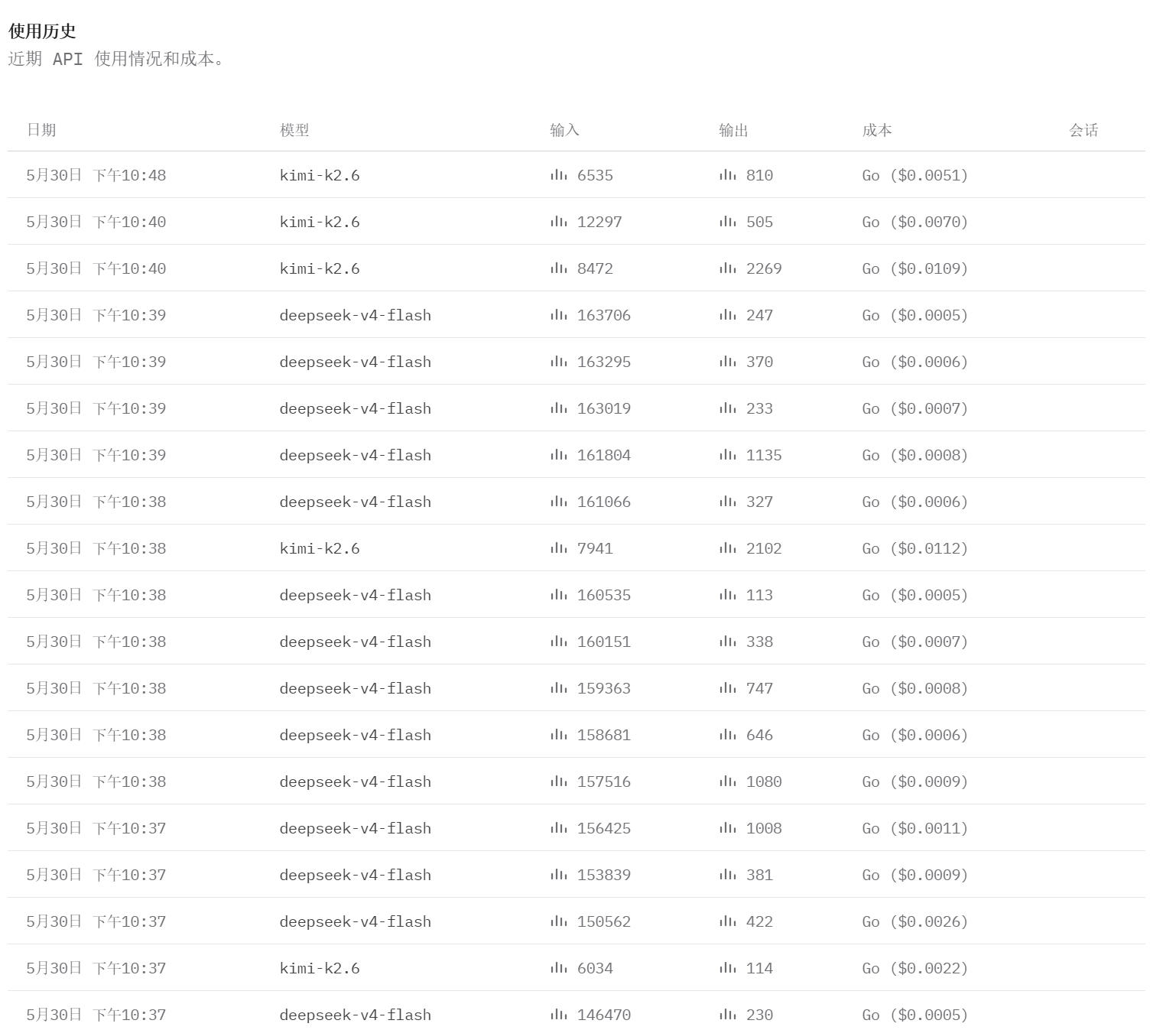Viewport: 1176px width, 1030px height.
Task: Select the bar chart icon beside input 160535
Action: pyautogui.click(x=558, y=595)
